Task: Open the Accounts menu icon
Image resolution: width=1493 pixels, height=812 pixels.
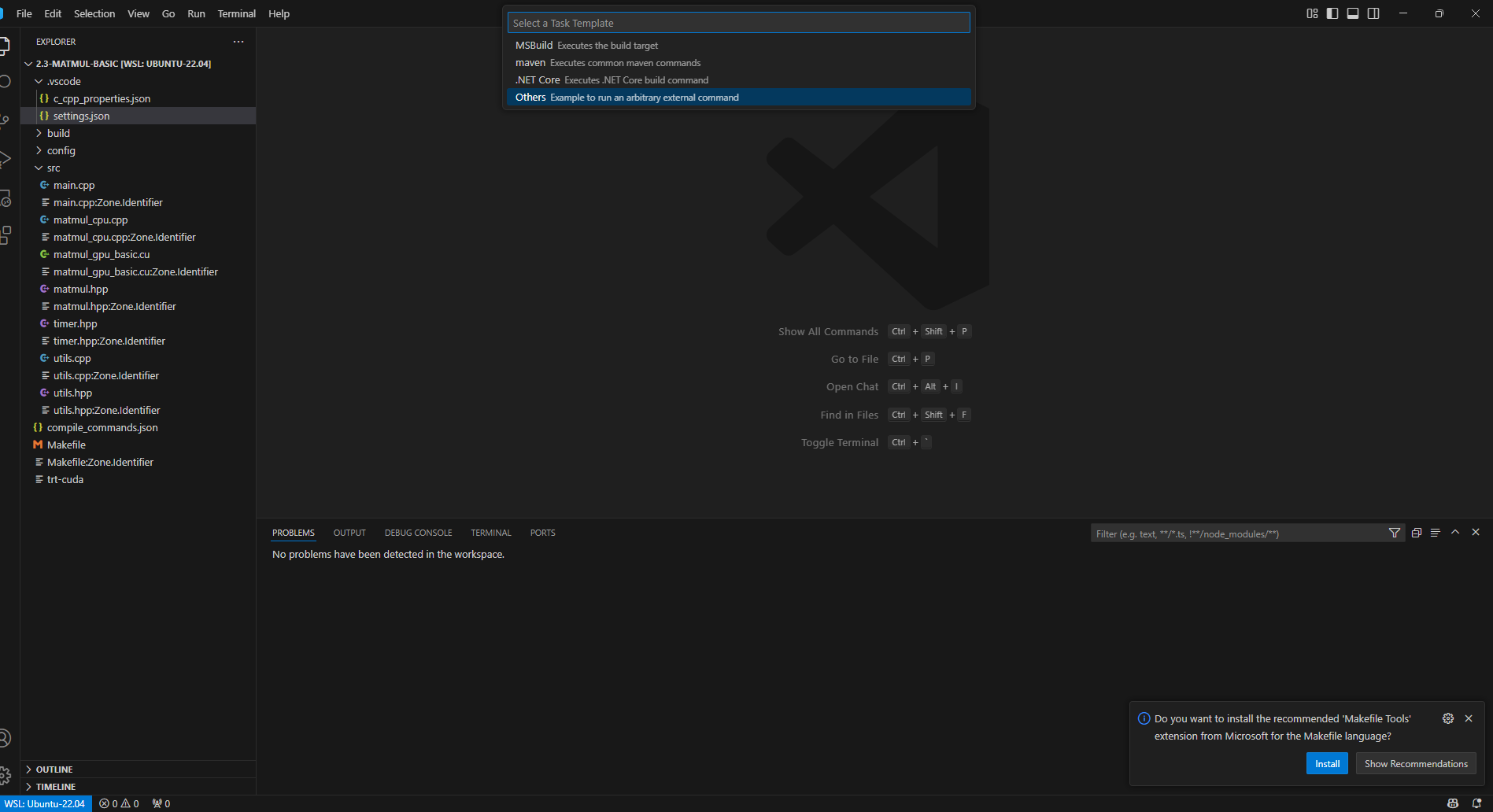Action: click(4, 738)
